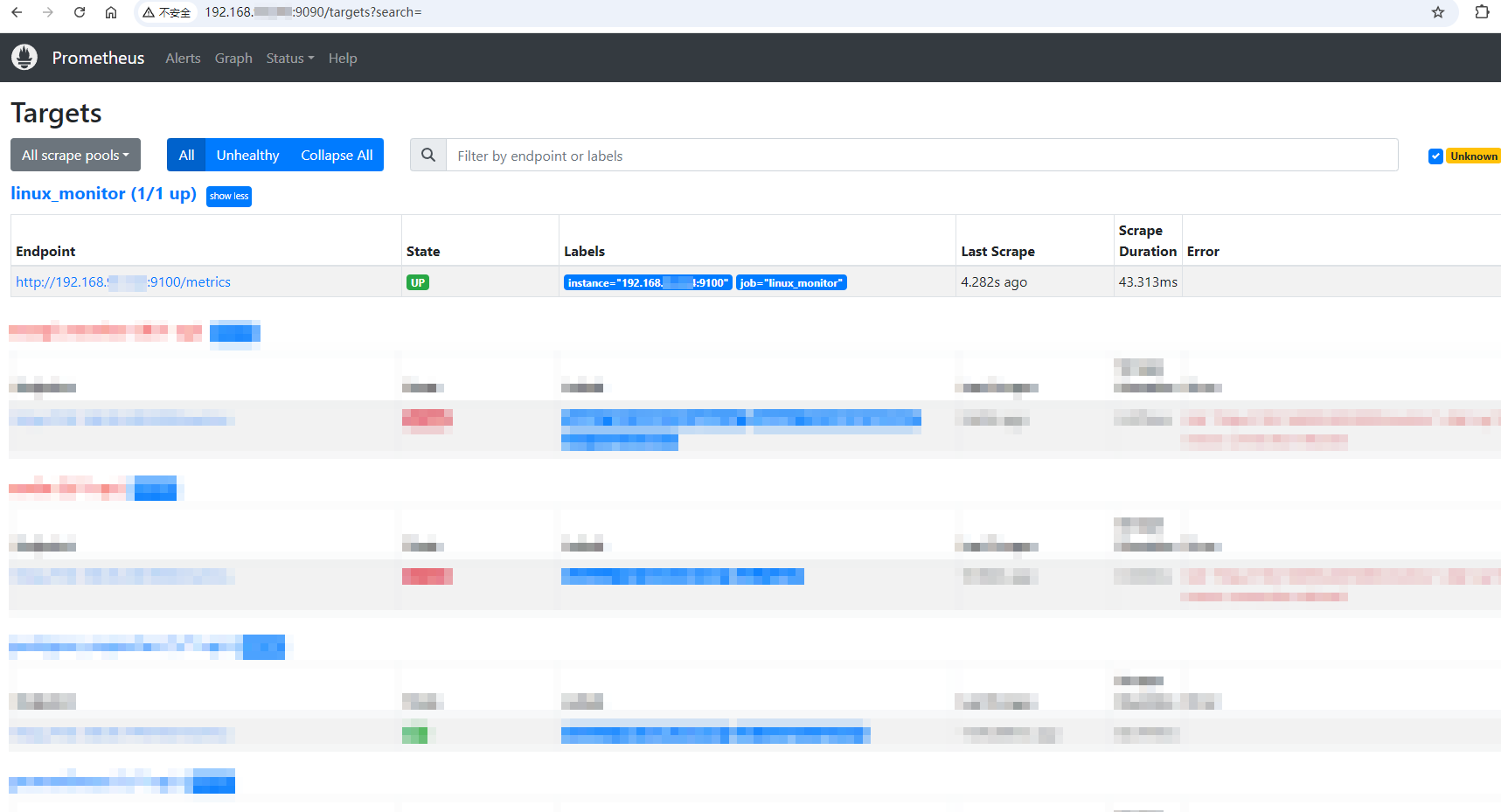Click the Collapse All button
This screenshot has height=812, width=1501.
[337, 155]
